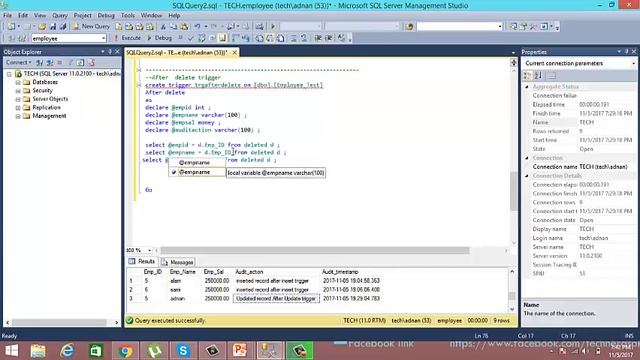The image size is (640, 360).
Task: Choose the checked @empname IntelliSense suggestion
Action: [x=197, y=172]
